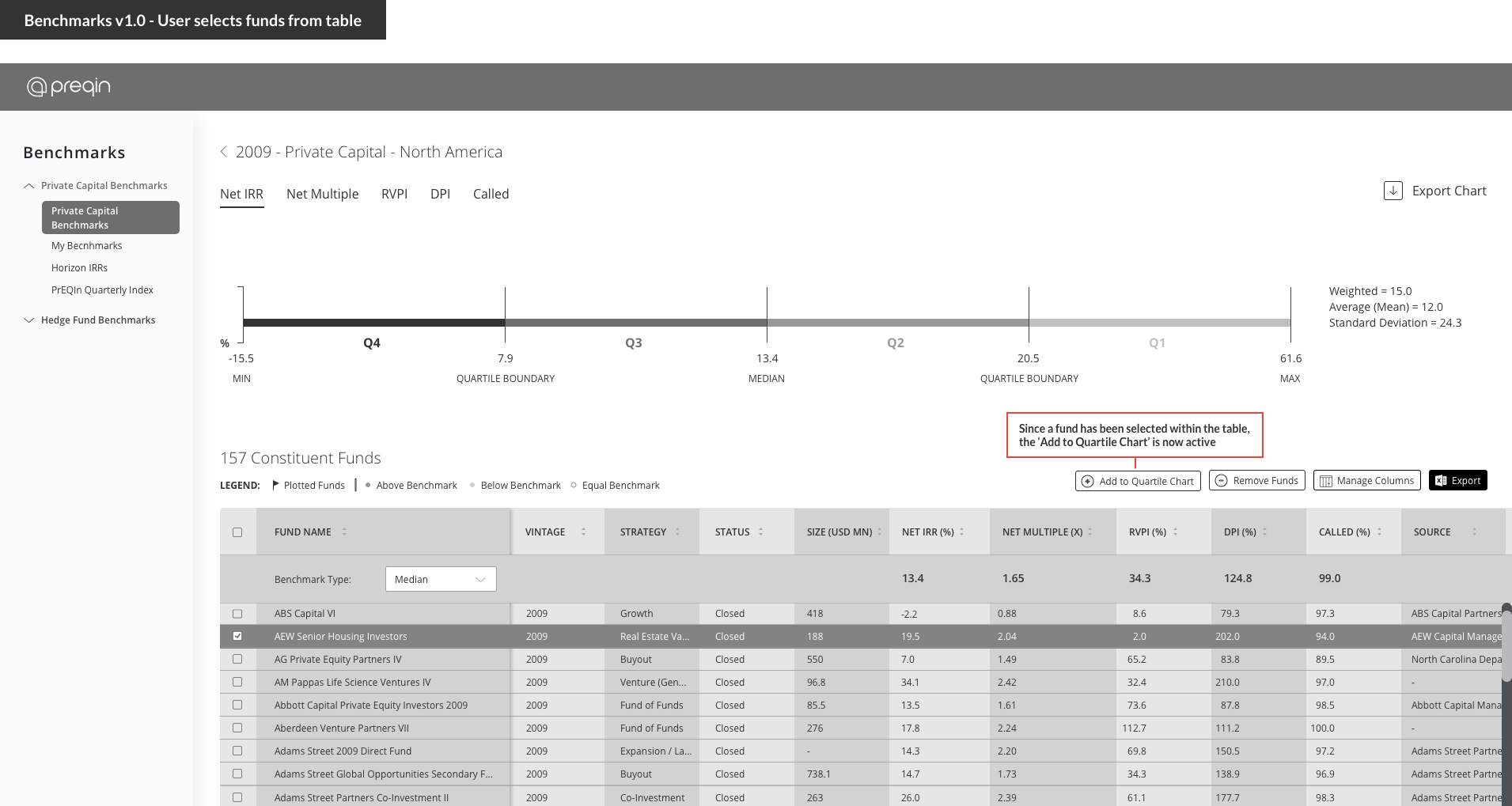Click the Preqin logo
The height and width of the screenshot is (806, 1512).
coord(69,86)
